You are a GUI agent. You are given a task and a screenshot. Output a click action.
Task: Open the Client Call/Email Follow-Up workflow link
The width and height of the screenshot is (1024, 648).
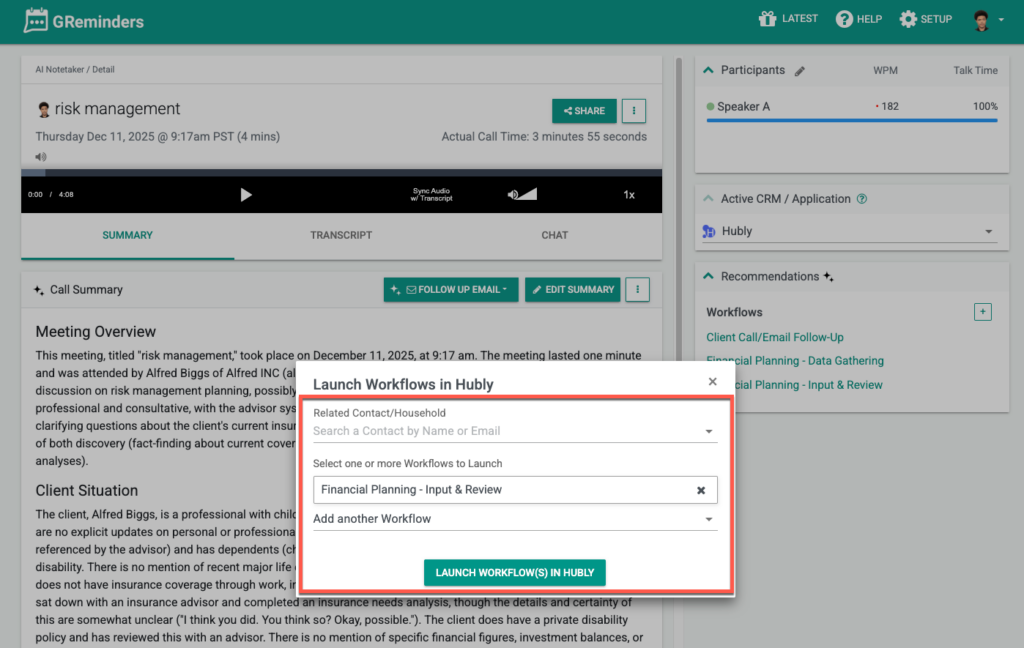[x=775, y=337]
